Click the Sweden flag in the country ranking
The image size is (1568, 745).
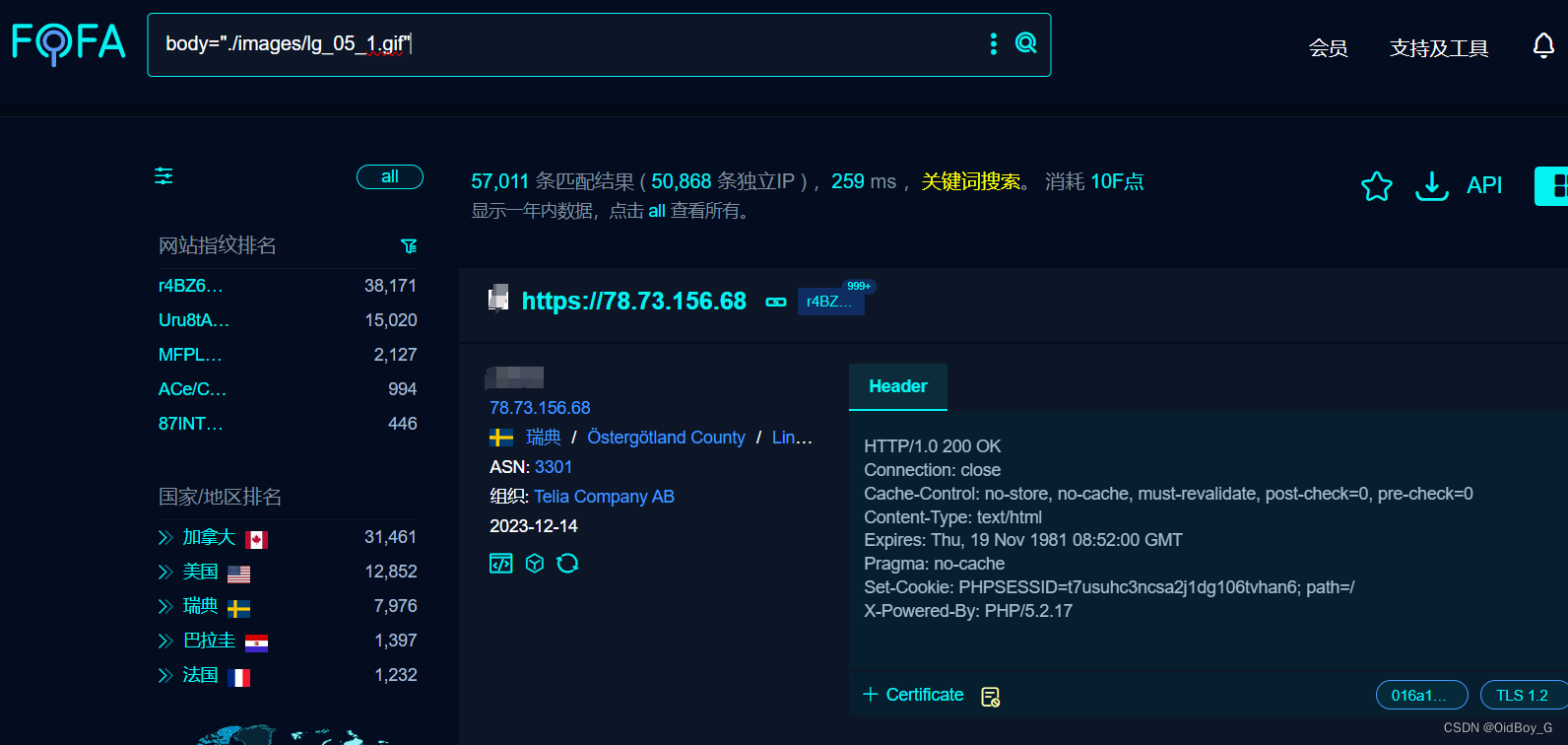click(x=238, y=608)
